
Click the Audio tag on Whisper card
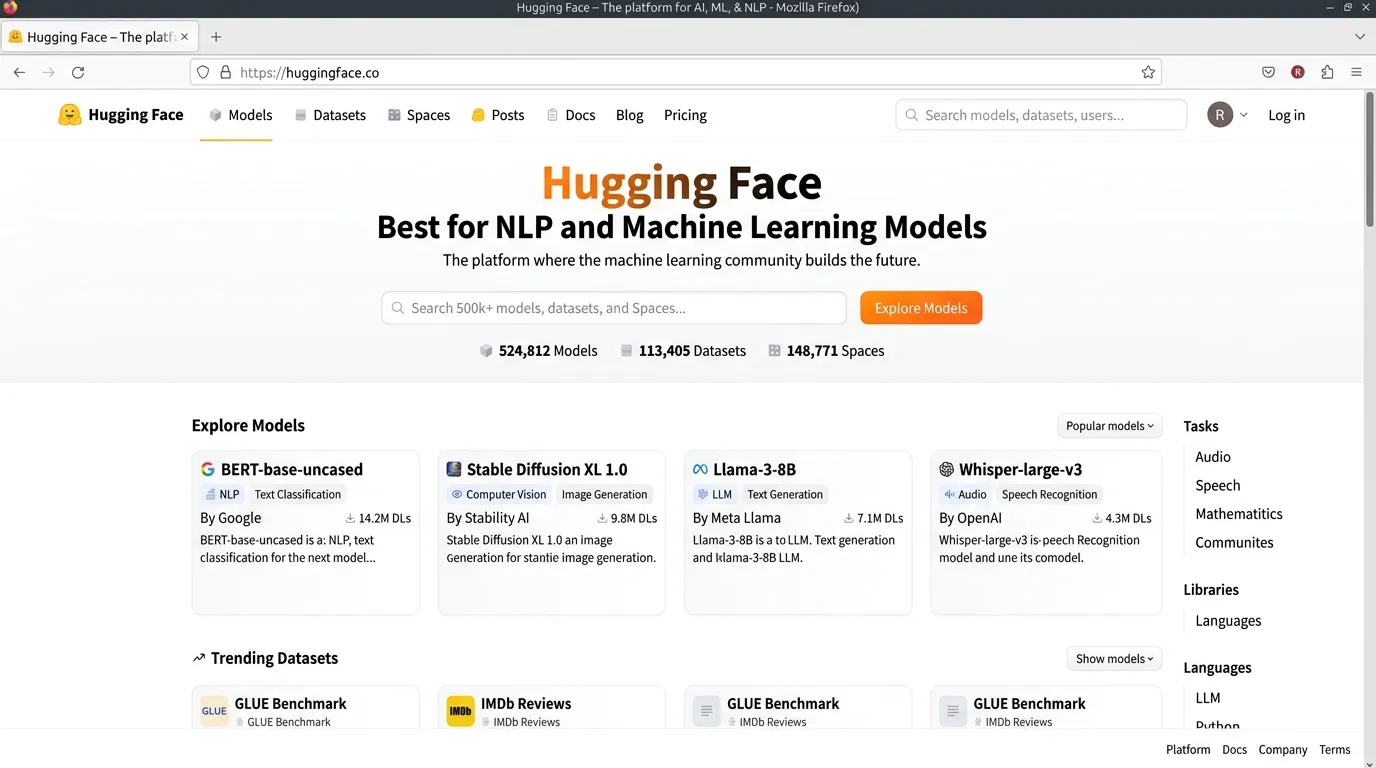point(965,494)
